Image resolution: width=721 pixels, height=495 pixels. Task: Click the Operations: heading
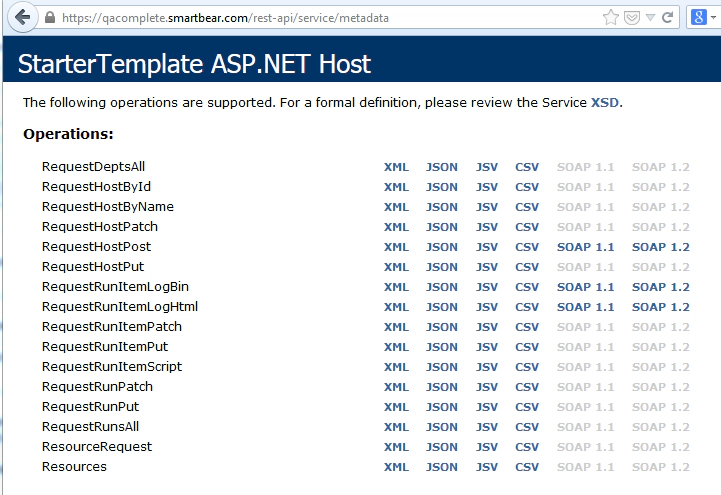pyautogui.click(x=68, y=134)
